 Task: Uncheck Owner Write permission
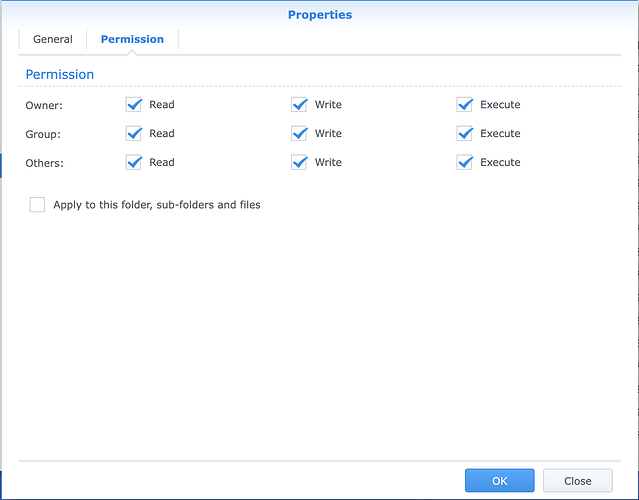[x=299, y=105]
